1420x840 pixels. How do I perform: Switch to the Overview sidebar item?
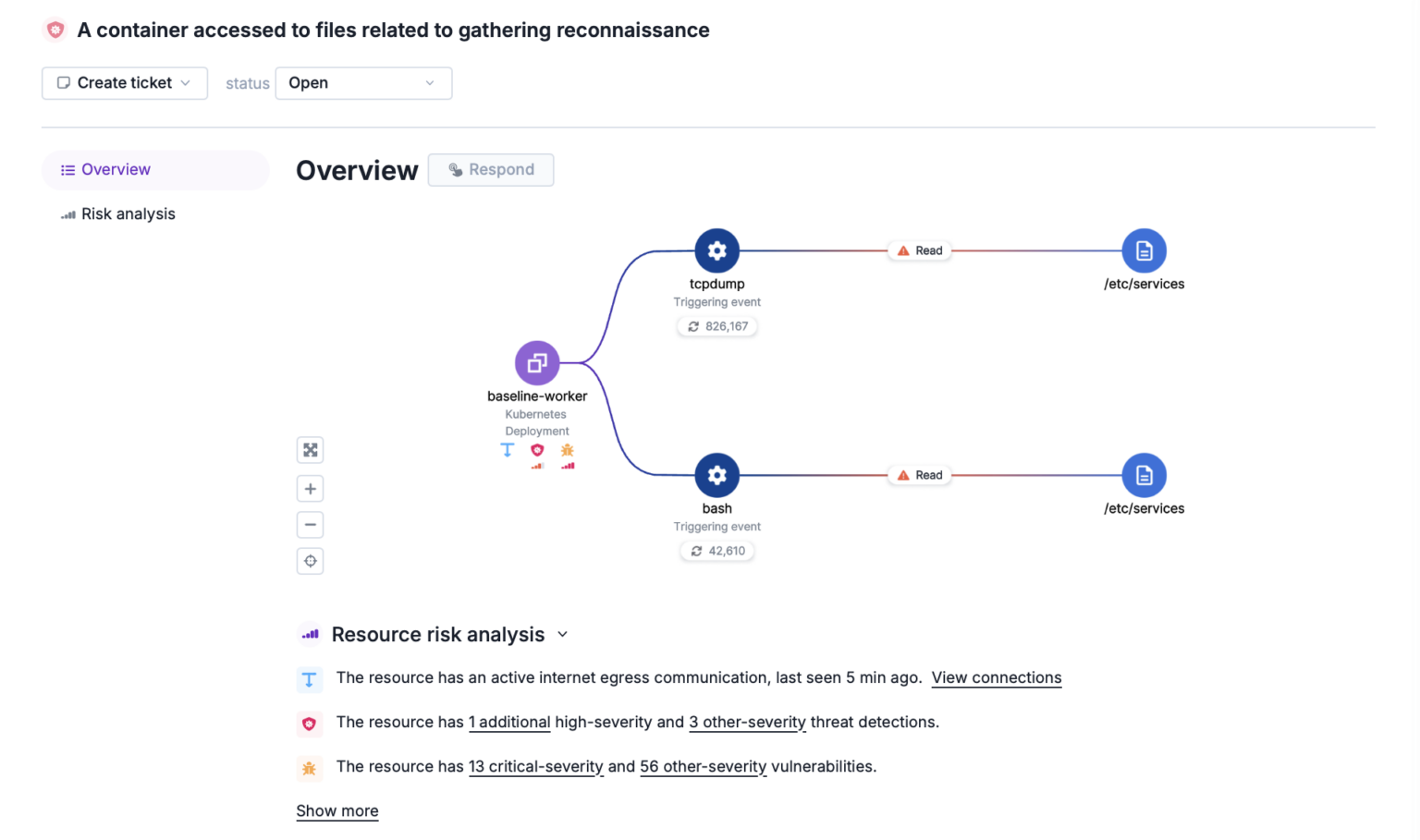click(x=116, y=170)
